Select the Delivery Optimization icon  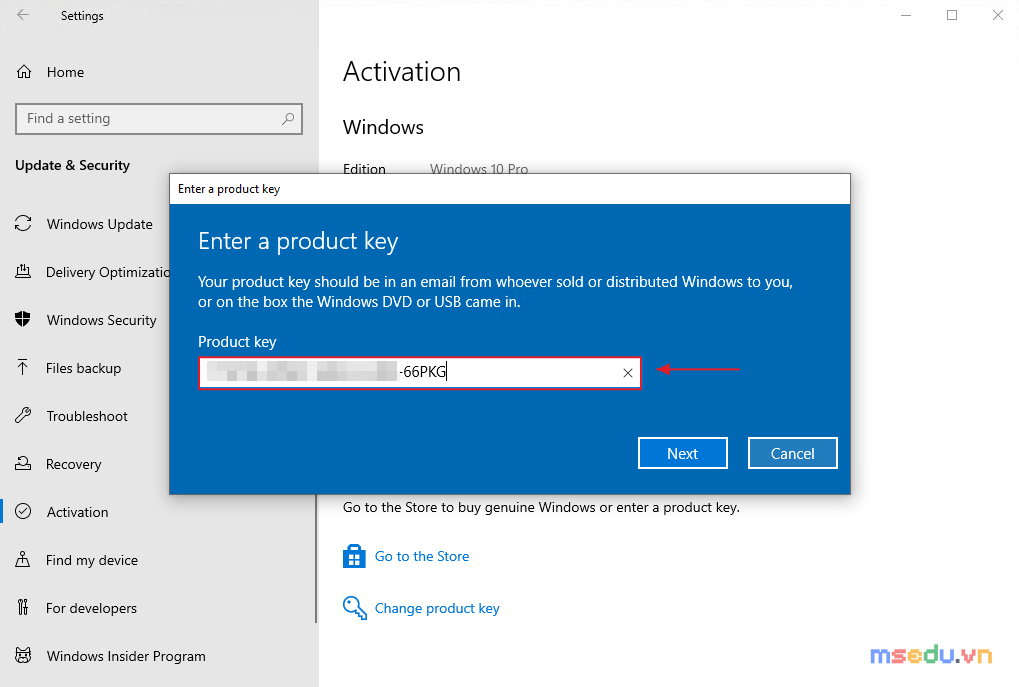[23, 272]
